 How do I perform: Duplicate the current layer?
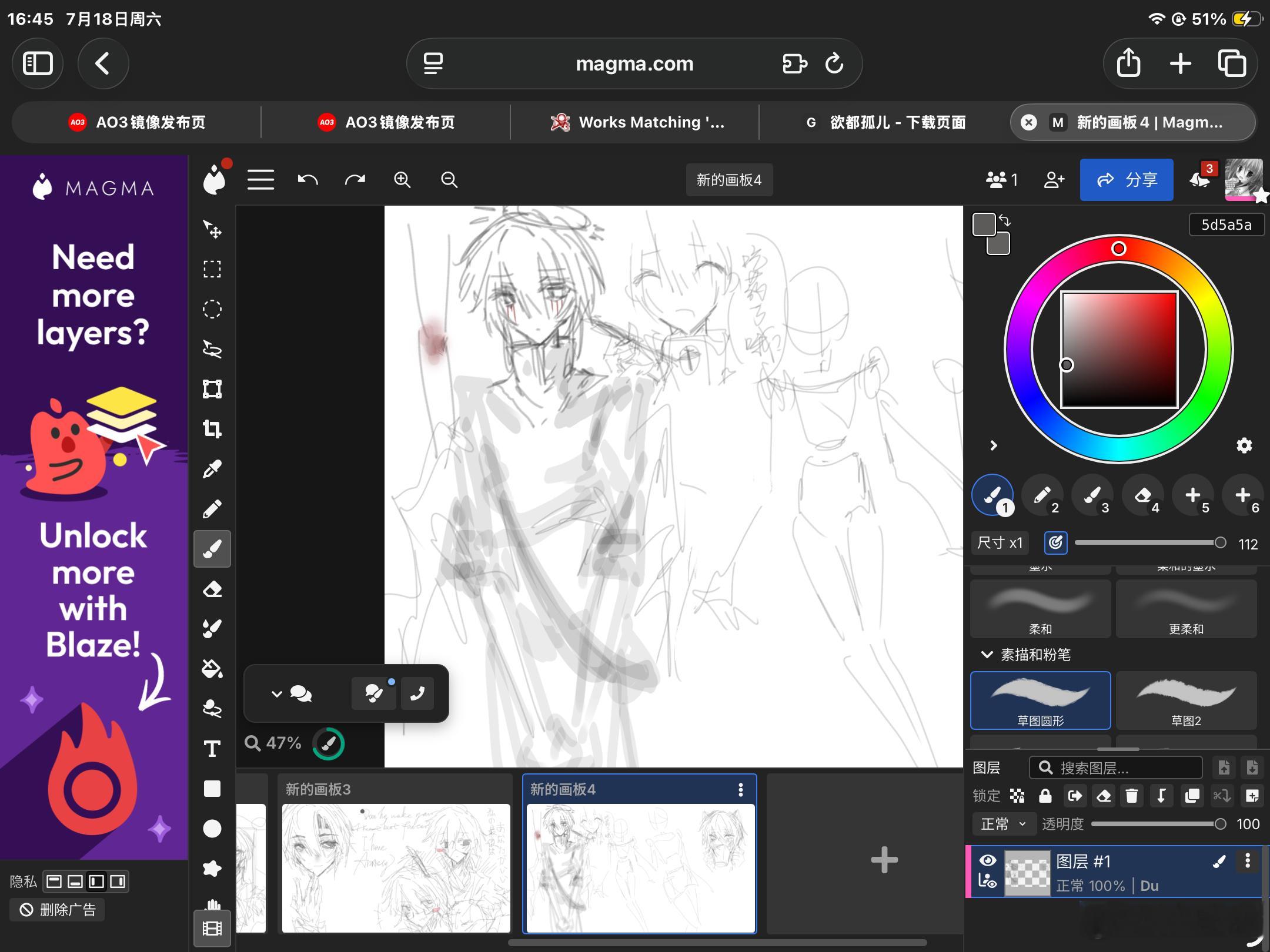pos(1192,796)
